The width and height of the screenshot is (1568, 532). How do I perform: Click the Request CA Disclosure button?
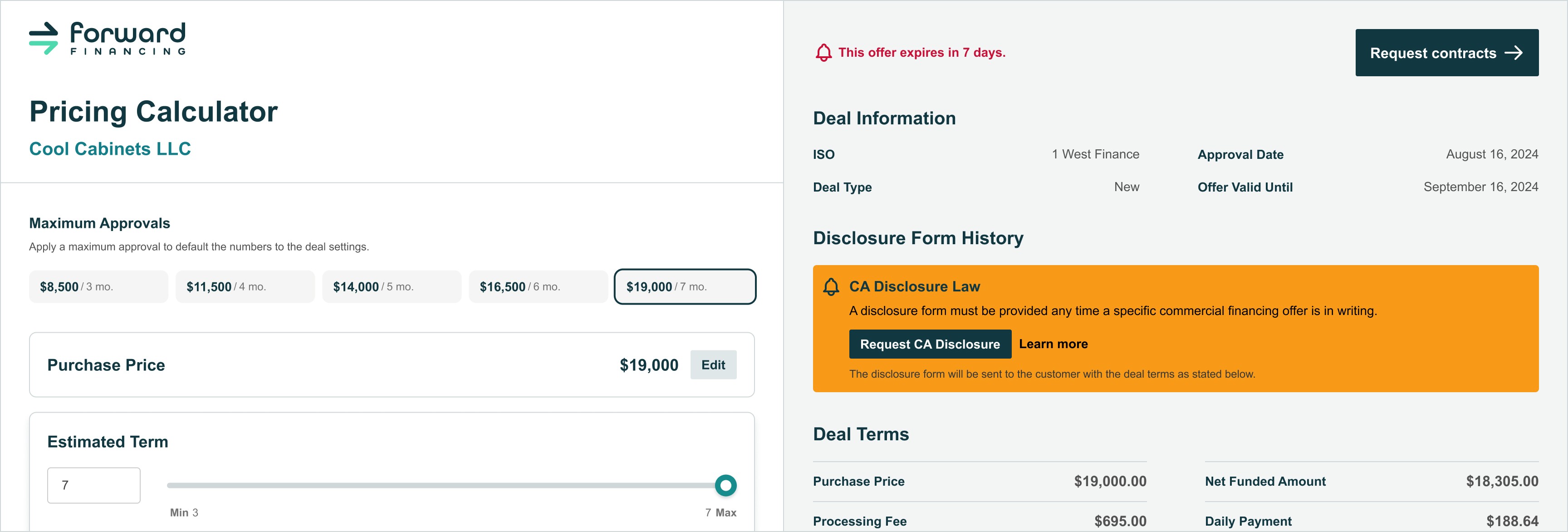tap(930, 344)
